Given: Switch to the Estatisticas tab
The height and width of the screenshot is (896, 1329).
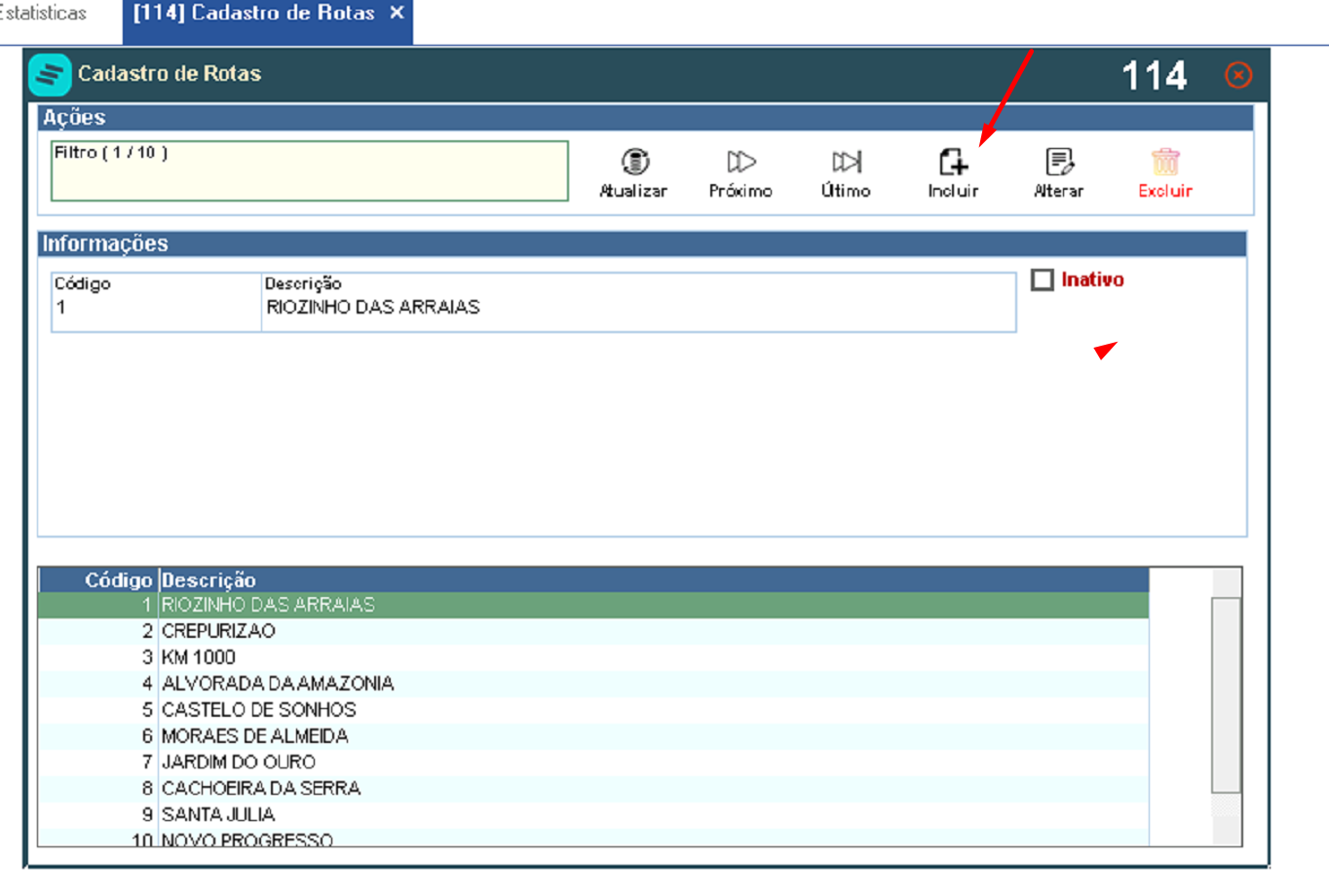Looking at the screenshot, I should coord(43,14).
